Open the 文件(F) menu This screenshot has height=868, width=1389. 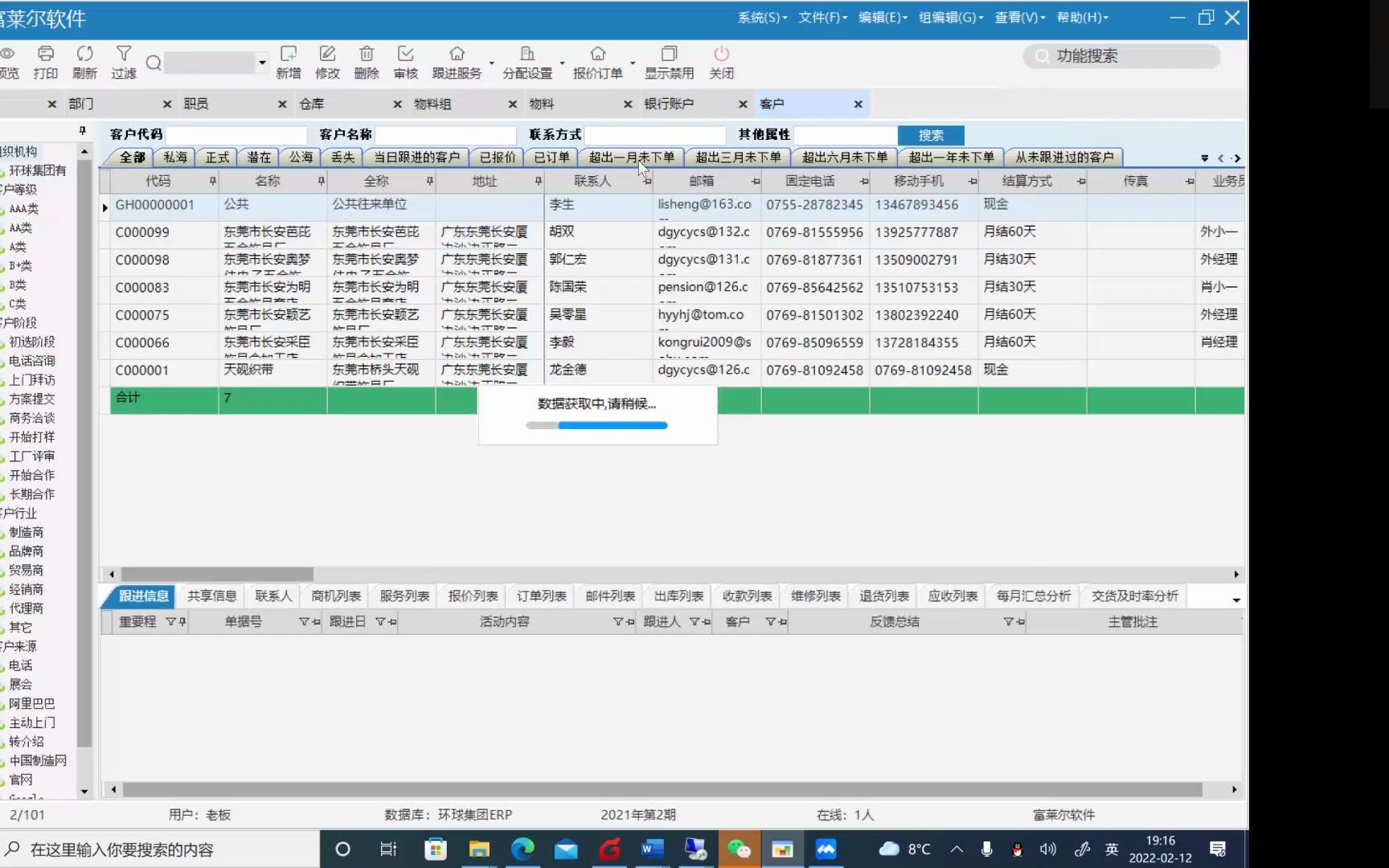(x=822, y=17)
